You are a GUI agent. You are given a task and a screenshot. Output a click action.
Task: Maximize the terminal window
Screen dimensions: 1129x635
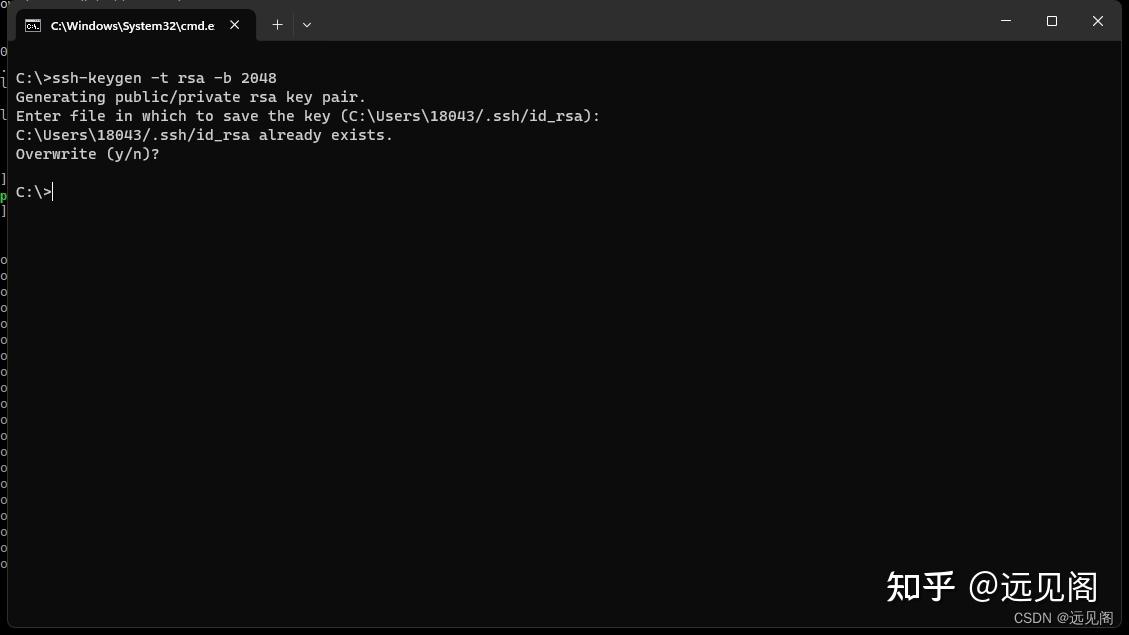(x=1051, y=20)
